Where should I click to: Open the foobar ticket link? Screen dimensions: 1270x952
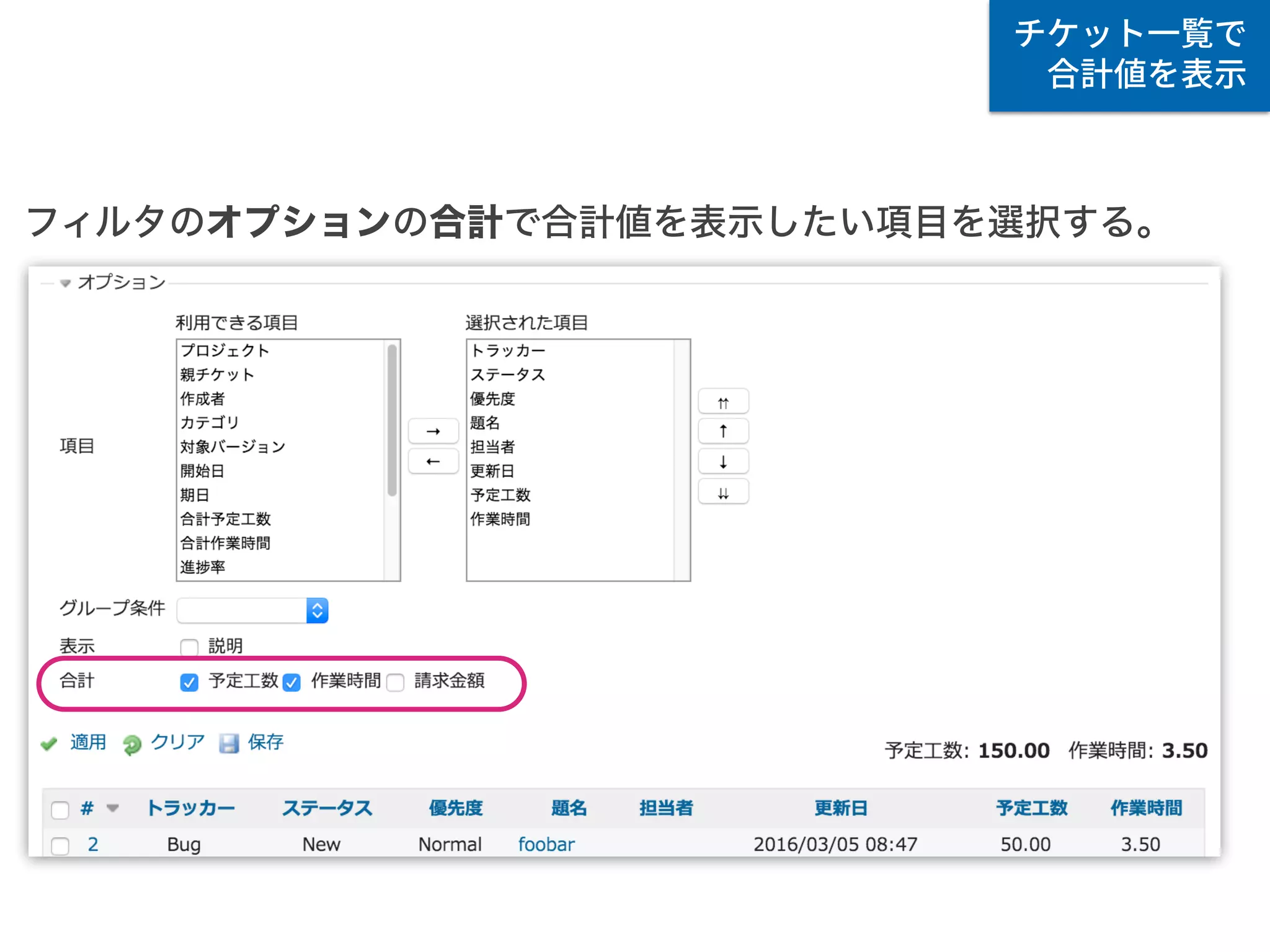pyautogui.click(x=546, y=844)
